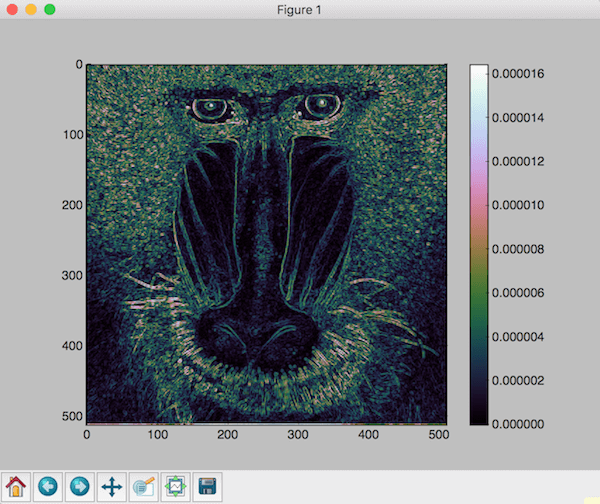Click colorbar label 0.000008
Image resolution: width=600 pixels, height=504 pixels.
[x=518, y=249]
